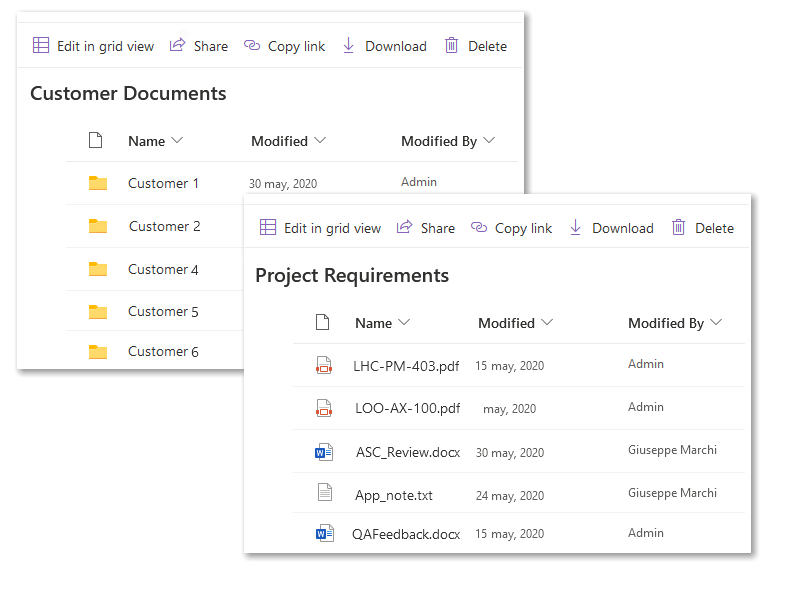The width and height of the screenshot is (800, 600).
Task: Click Delete trash icon in Customer Documents toolbar
Action: (452, 45)
